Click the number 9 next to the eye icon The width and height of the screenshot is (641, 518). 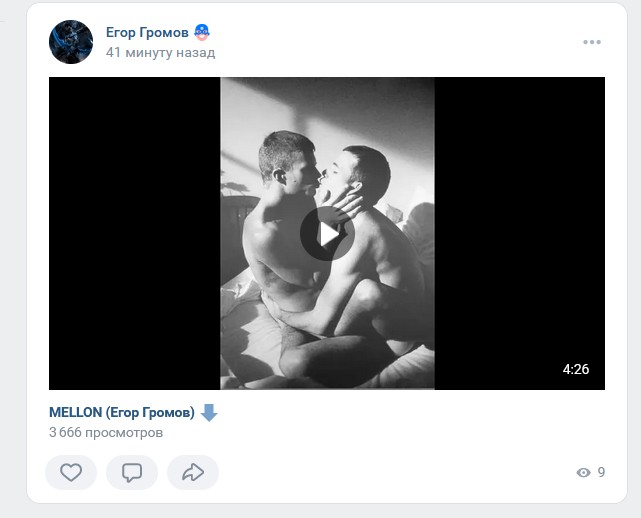[601, 473]
